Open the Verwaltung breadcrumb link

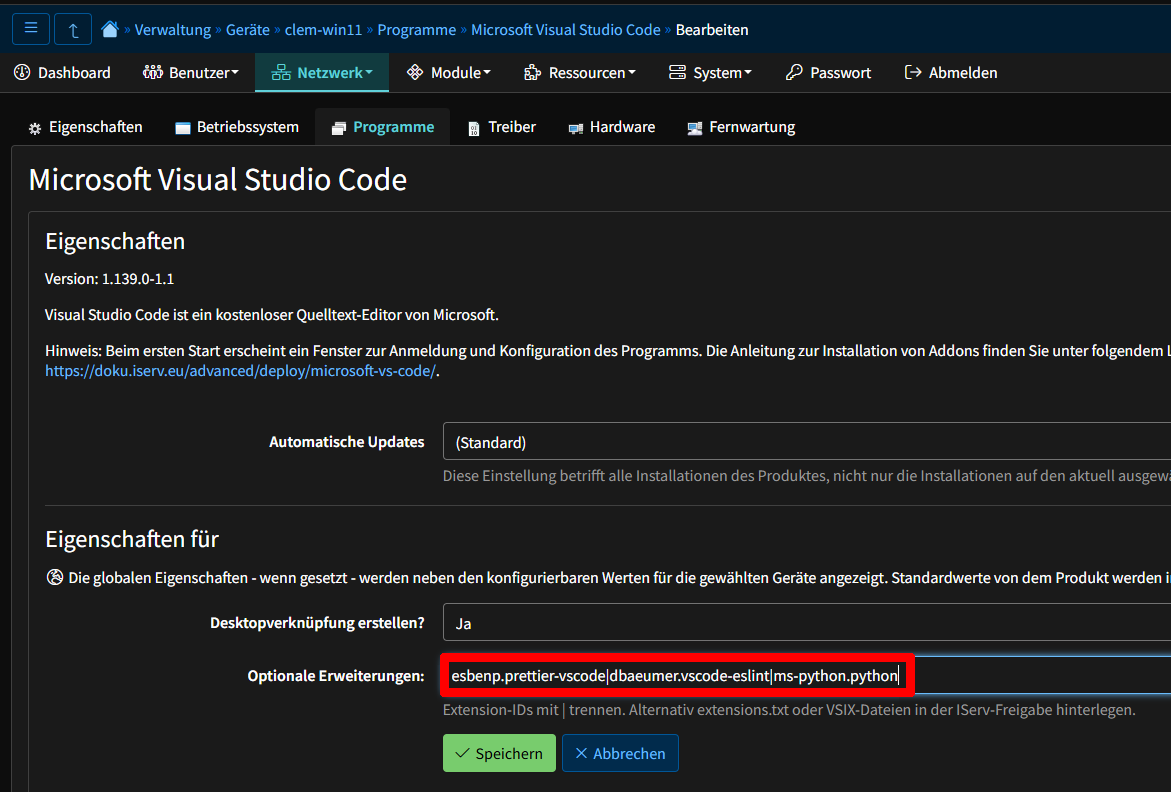click(173, 30)
